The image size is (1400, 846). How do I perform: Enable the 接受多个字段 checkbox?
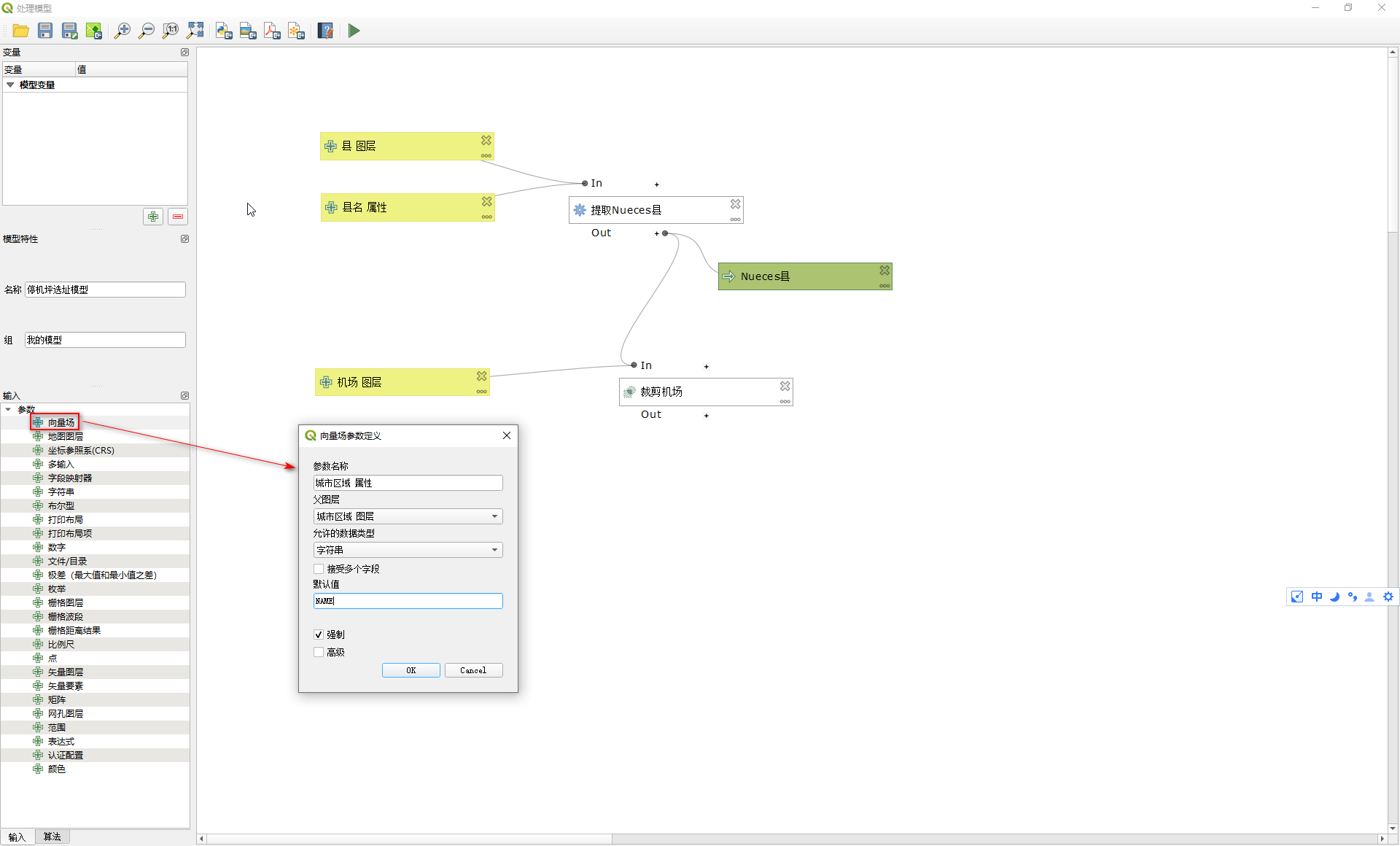[319, 569]
